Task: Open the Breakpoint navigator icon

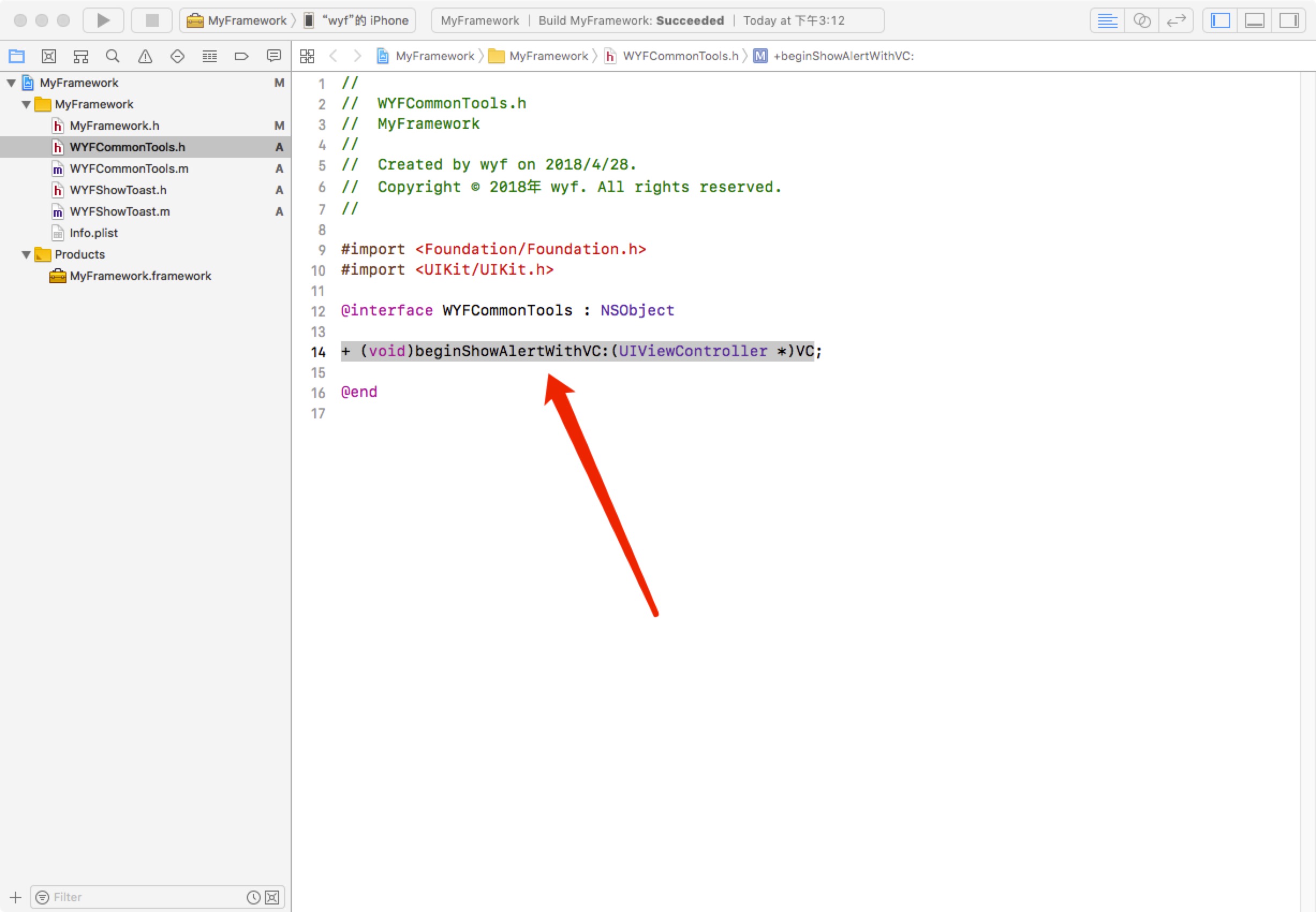Action: pyautogui.click(x=242, y=56)
